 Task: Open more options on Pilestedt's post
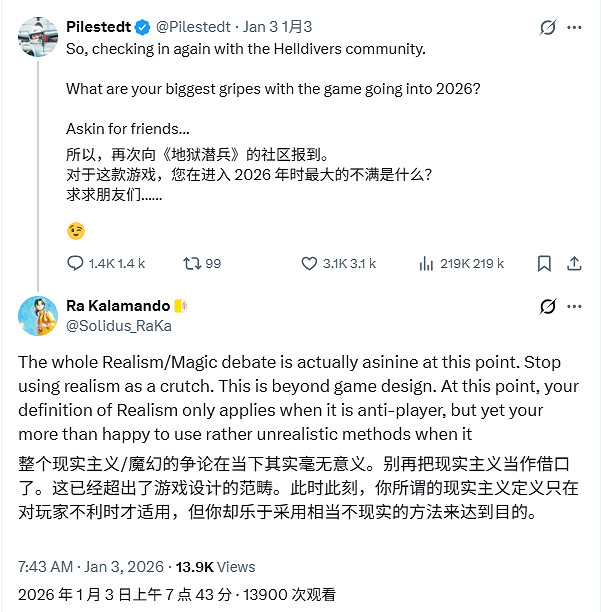tap(576, 27)
